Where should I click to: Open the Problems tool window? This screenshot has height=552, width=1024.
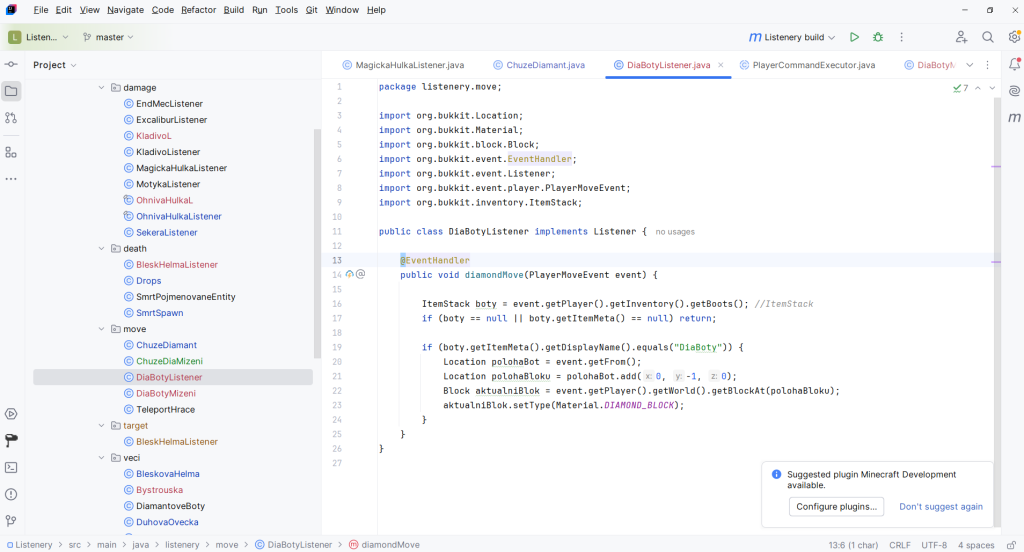pyautogui.click(x=11, y=495)
